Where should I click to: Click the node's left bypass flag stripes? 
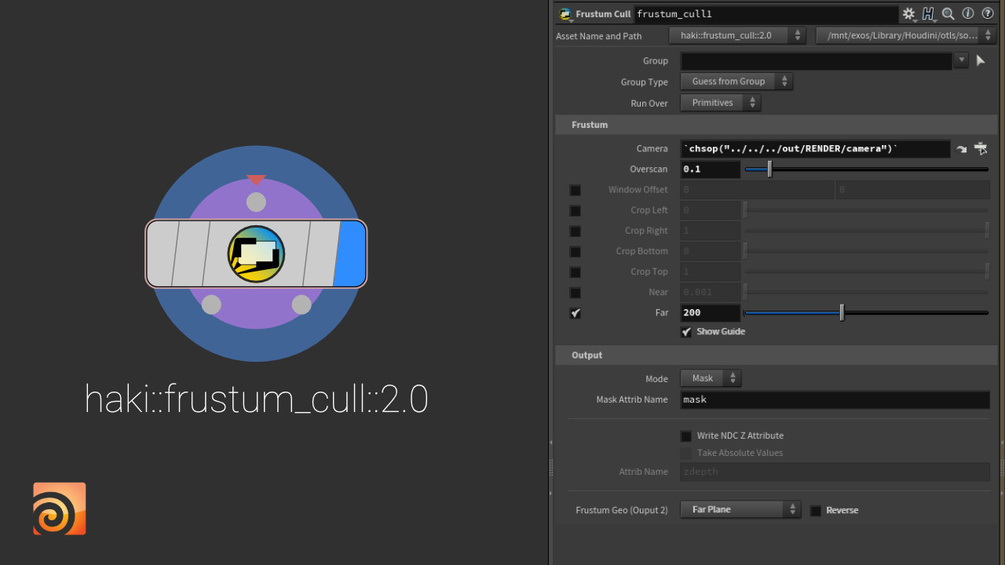point(179,254)
